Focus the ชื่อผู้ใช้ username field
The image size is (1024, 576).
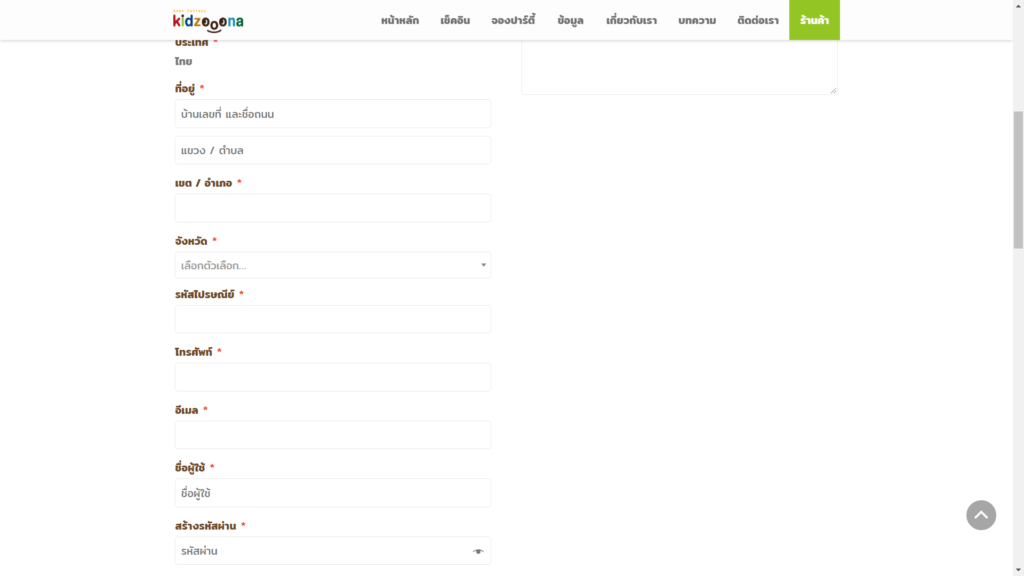tap(332, 493)
